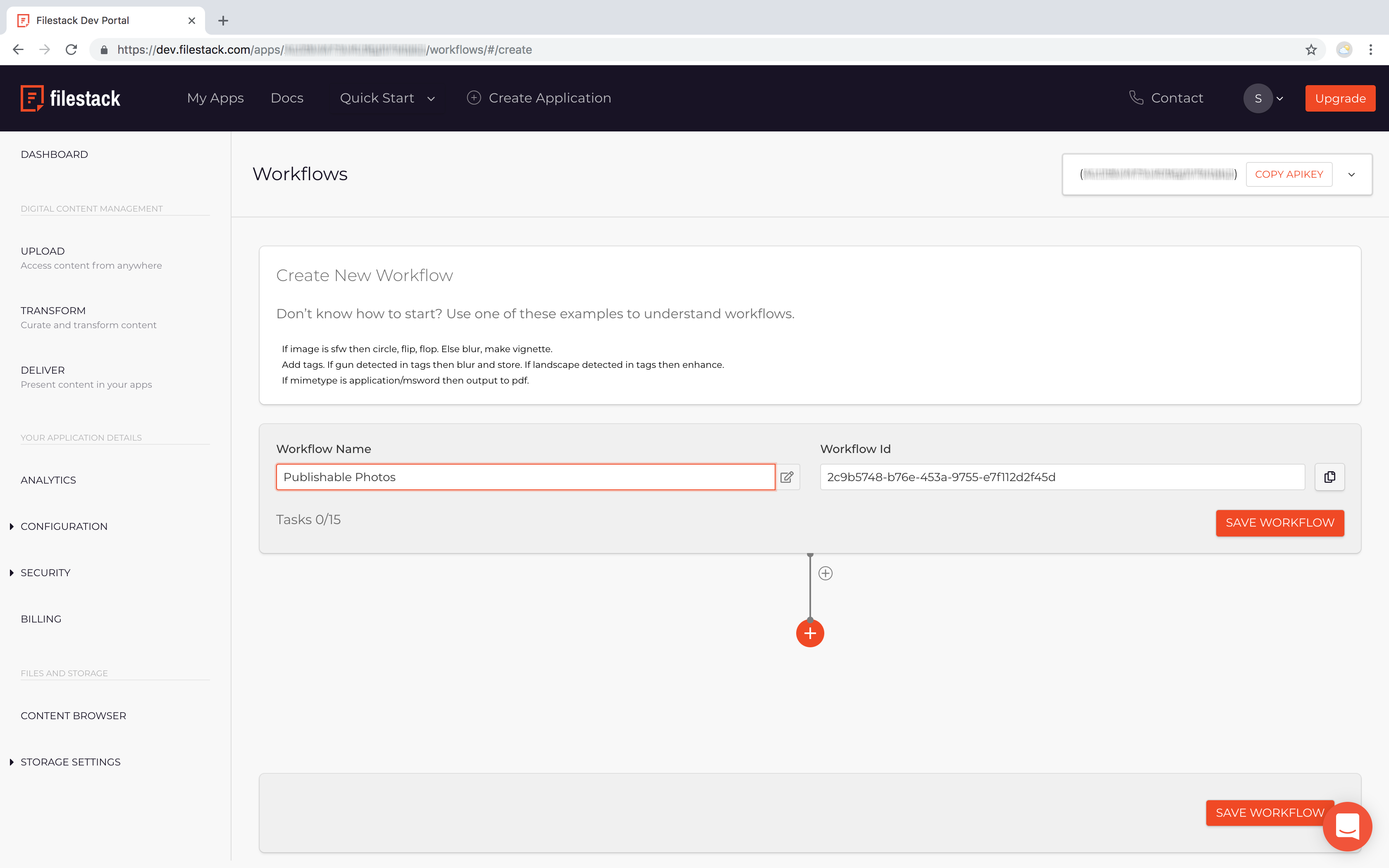Reload the page in browser
The height and width of the screenshot is (868, 1389).
(71, 50)
